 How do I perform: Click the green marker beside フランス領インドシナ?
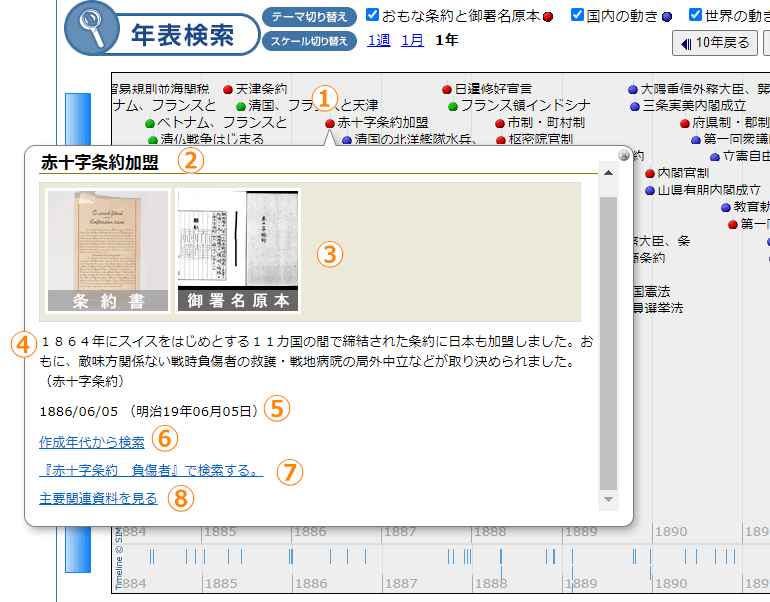click(x=453, y=106)
